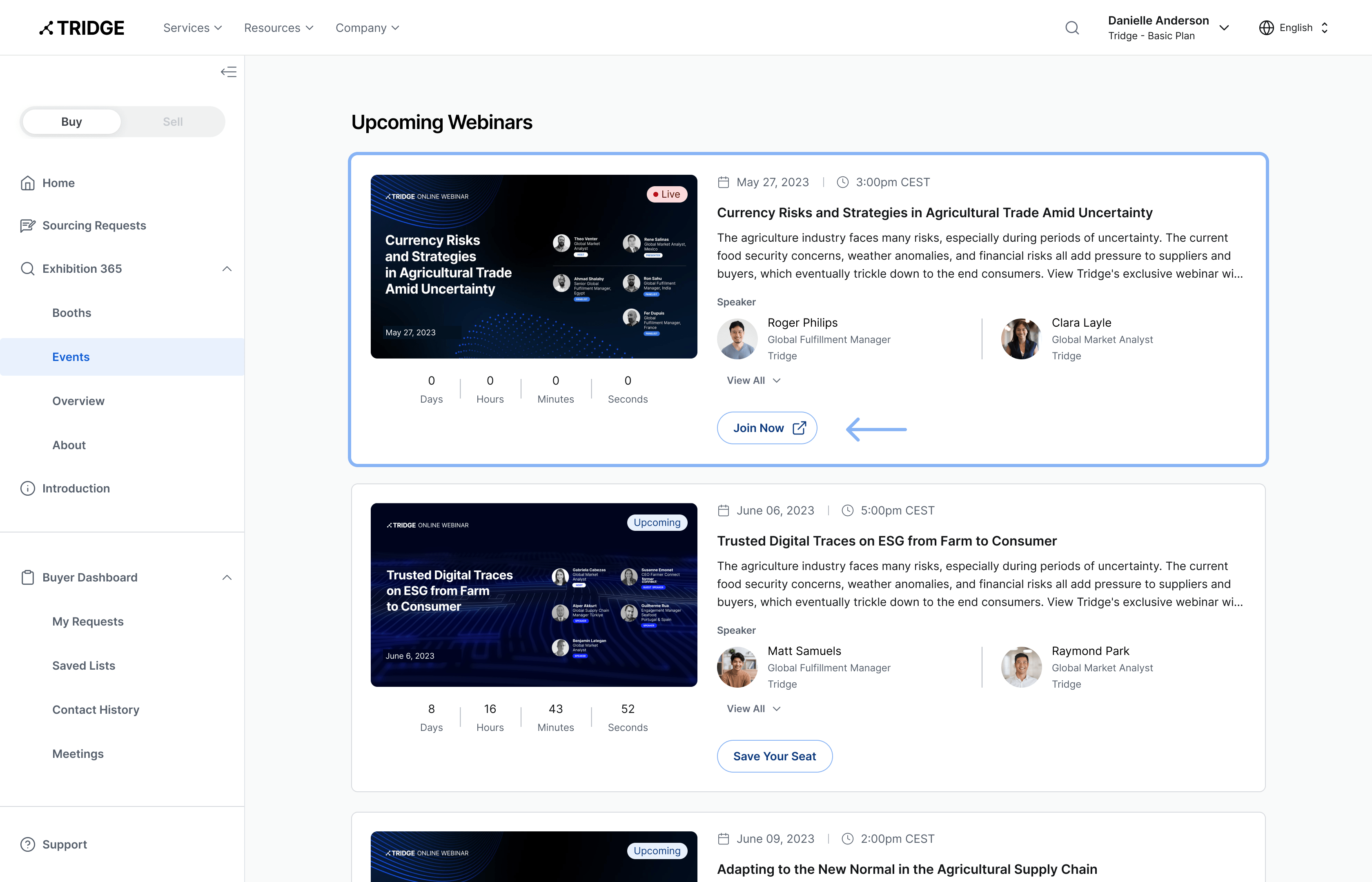Click the Upcoming Webinars heading
The height and width of the screenshot is (882, 1372).
(x=441, y=122)
